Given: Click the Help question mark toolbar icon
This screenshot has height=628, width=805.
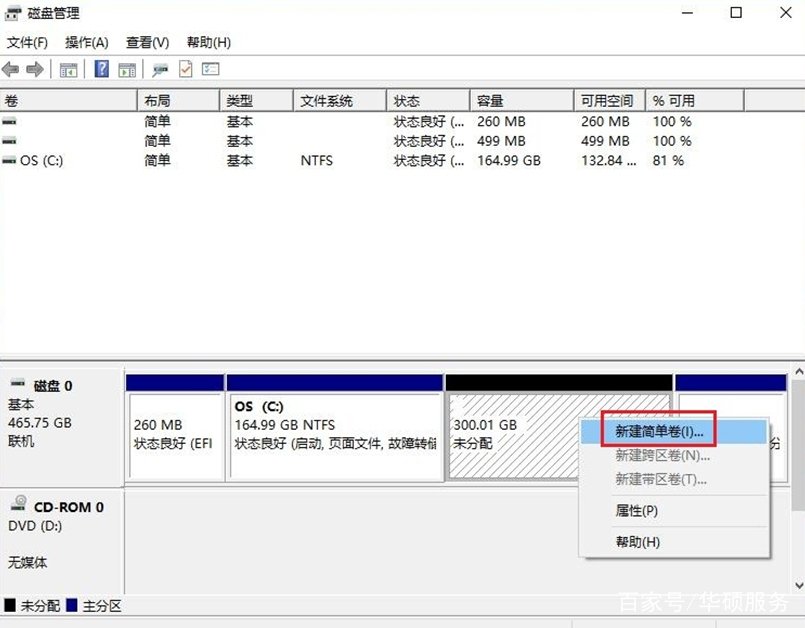Looking at the screenshot, I should (101, 68).
